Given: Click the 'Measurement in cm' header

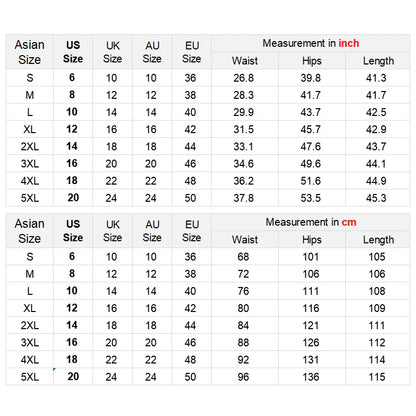Looking at the screenshot, I should tap(311, 222).
